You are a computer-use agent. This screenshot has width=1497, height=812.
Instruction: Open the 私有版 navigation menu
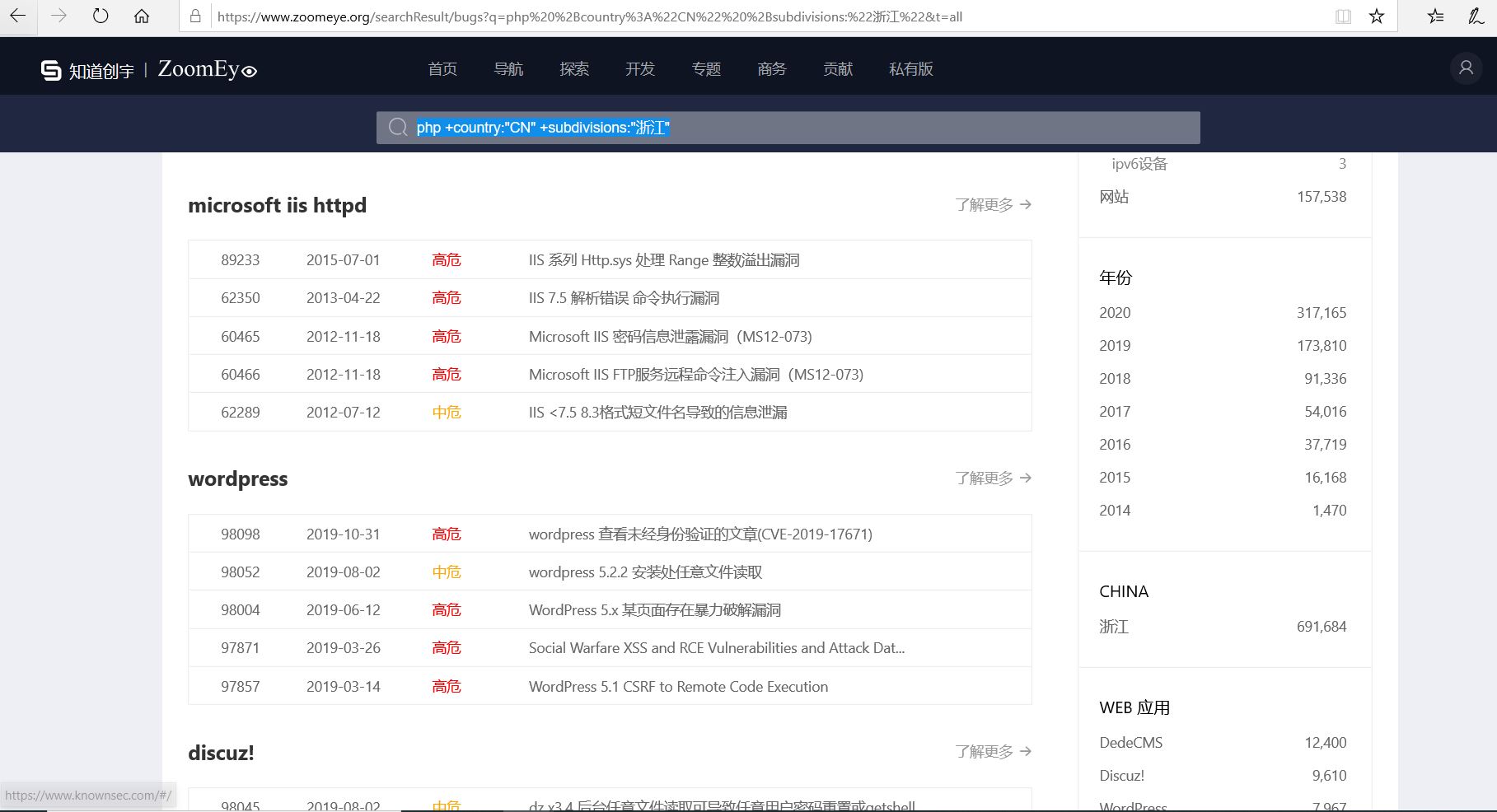[911, 69]
